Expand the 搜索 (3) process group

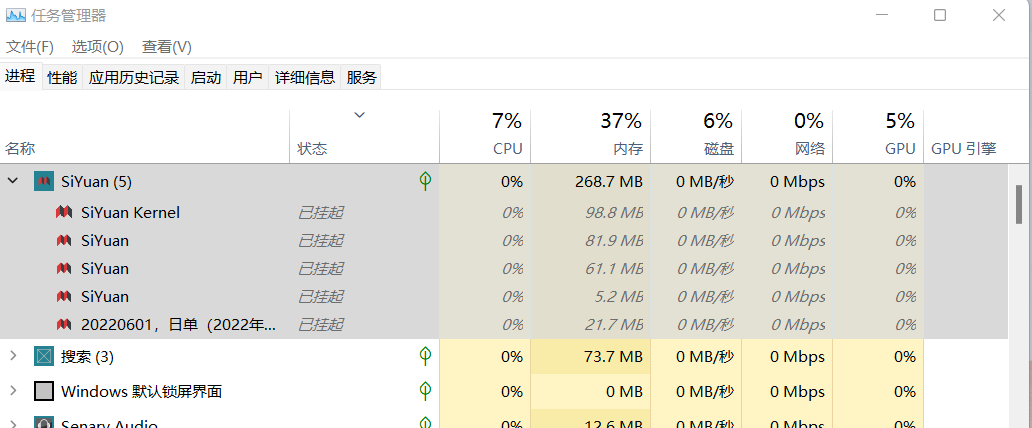(13, 357)
